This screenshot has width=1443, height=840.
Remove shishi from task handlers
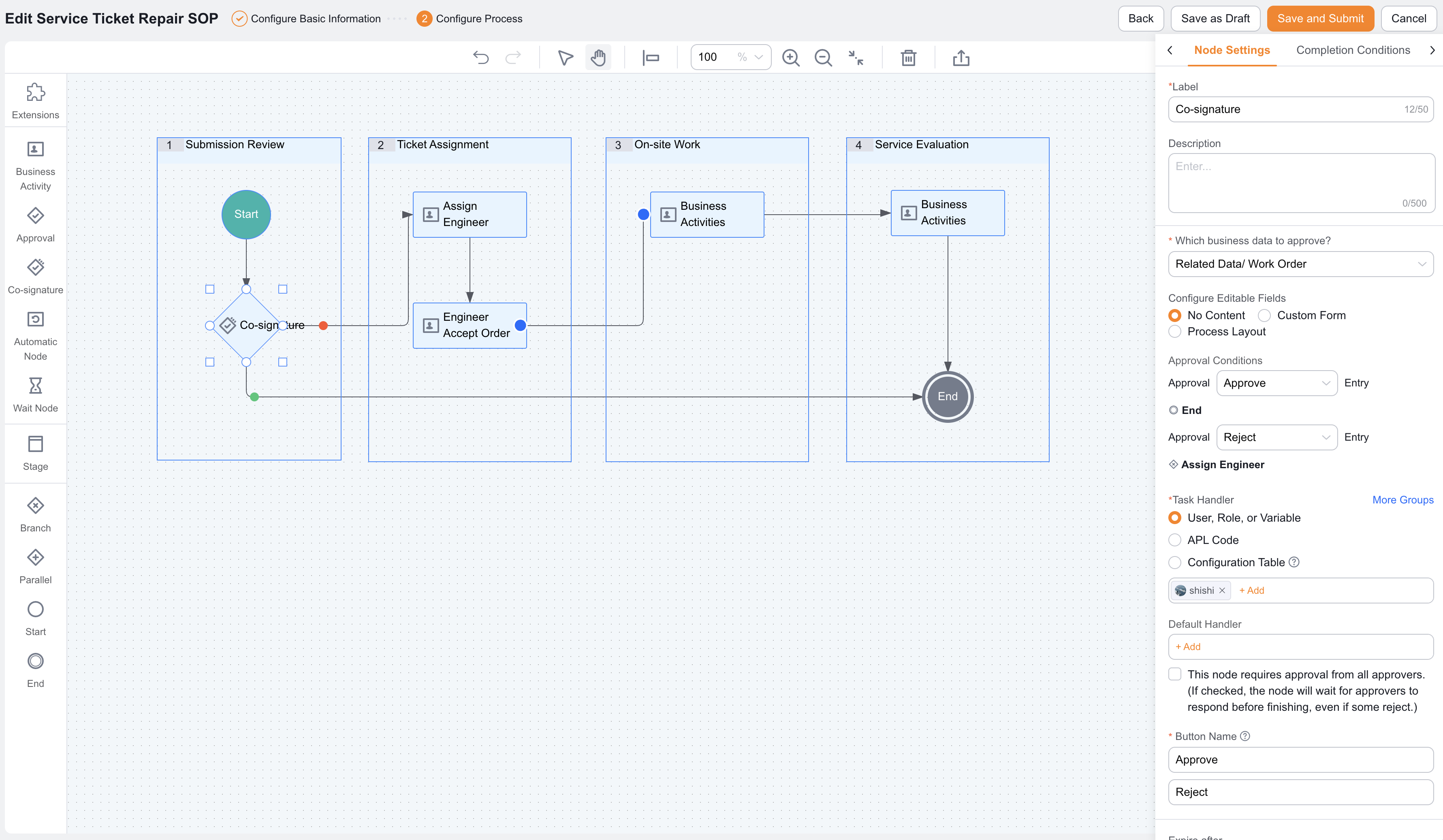[1222, 591]
